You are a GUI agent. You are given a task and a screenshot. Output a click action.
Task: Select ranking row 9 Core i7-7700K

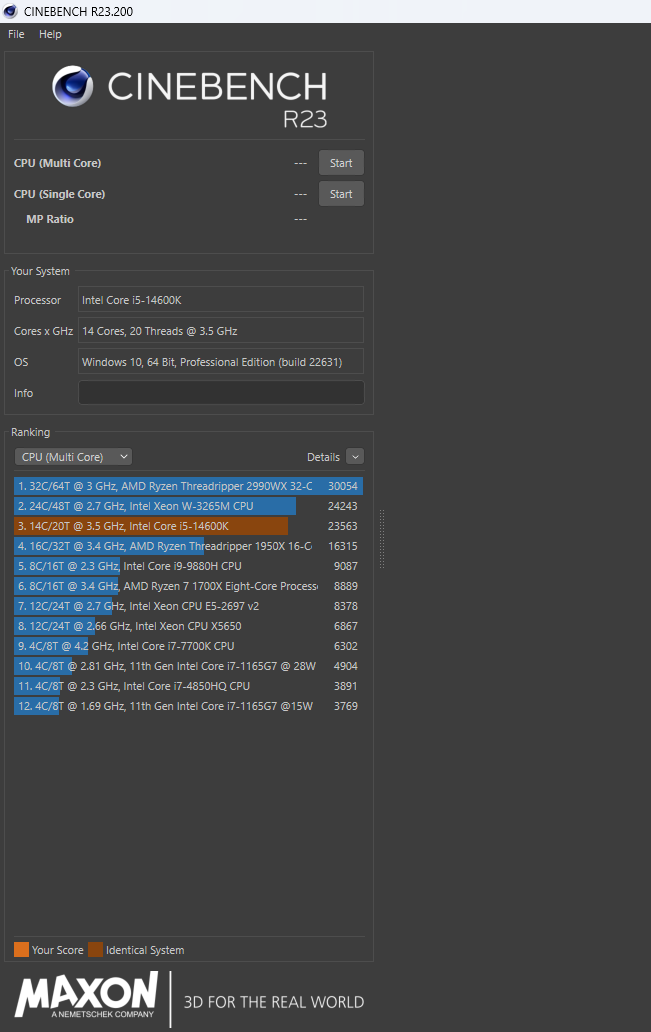tap(188, 646)
